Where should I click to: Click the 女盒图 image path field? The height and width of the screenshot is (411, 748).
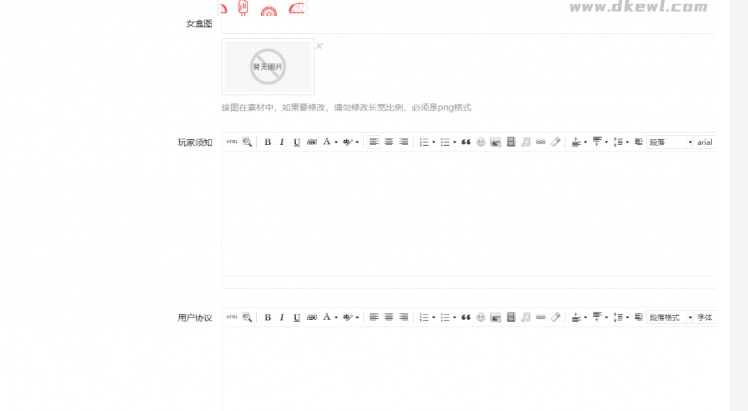click(469, 24)
